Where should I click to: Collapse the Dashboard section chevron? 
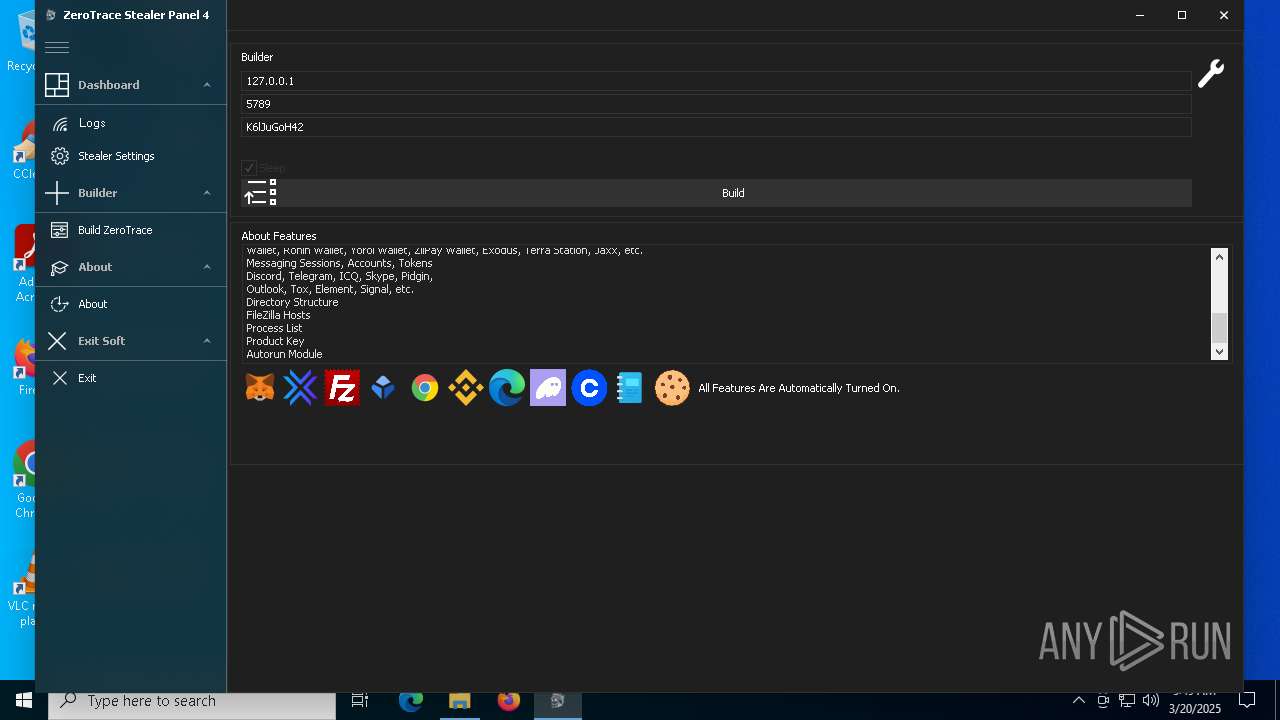207,85
